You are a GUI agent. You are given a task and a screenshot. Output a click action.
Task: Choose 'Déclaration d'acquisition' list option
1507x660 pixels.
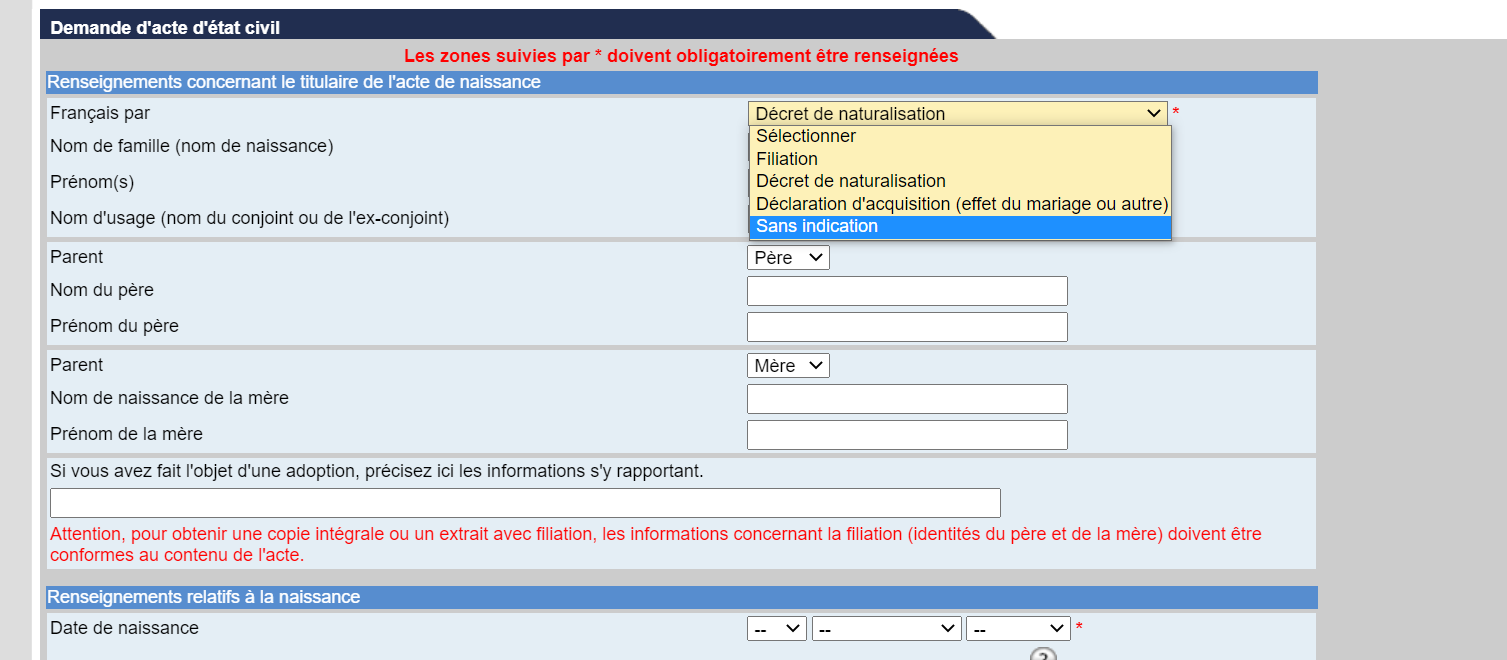(960, 204)
